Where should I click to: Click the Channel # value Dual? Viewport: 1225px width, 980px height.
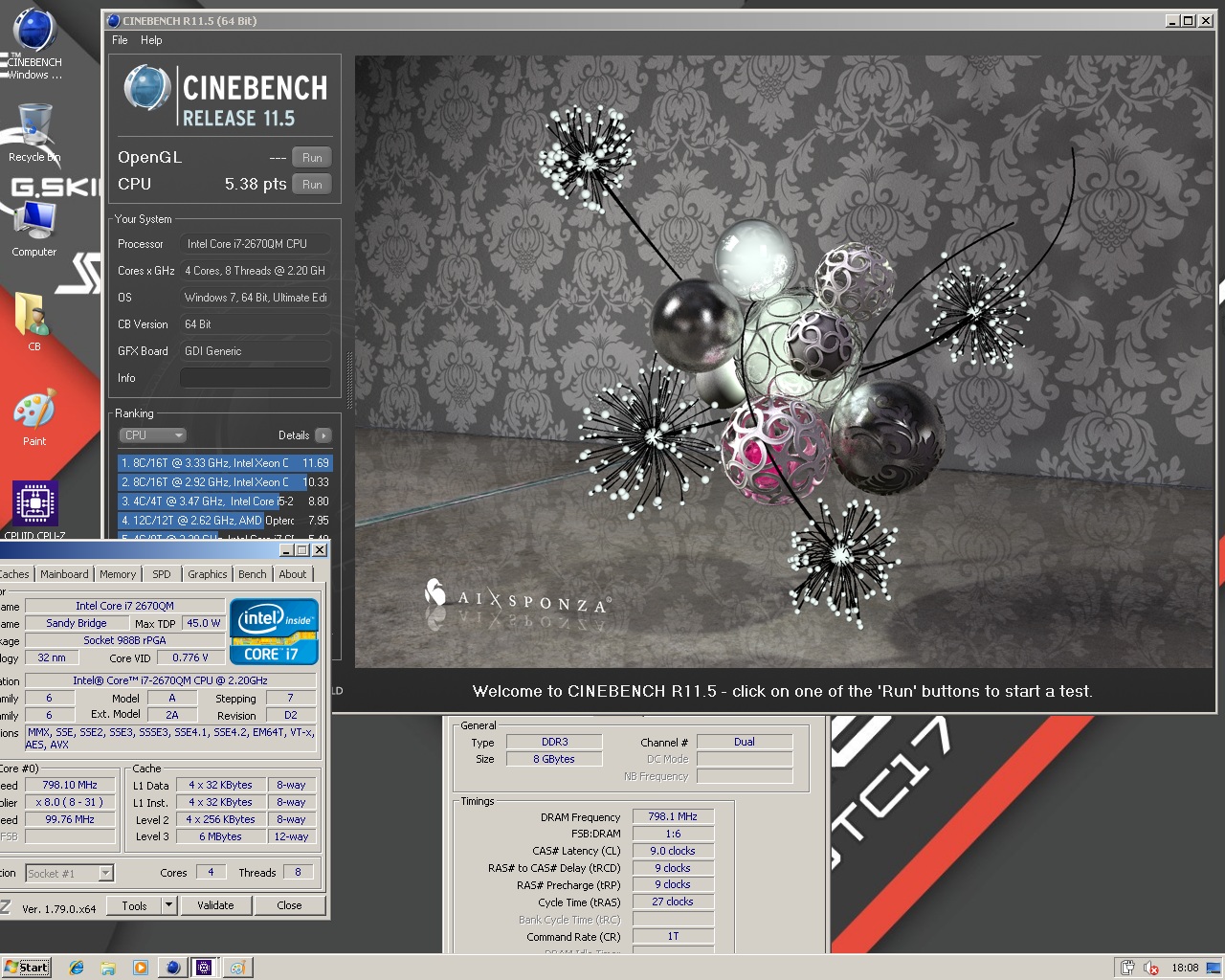[x=745, y=742]
